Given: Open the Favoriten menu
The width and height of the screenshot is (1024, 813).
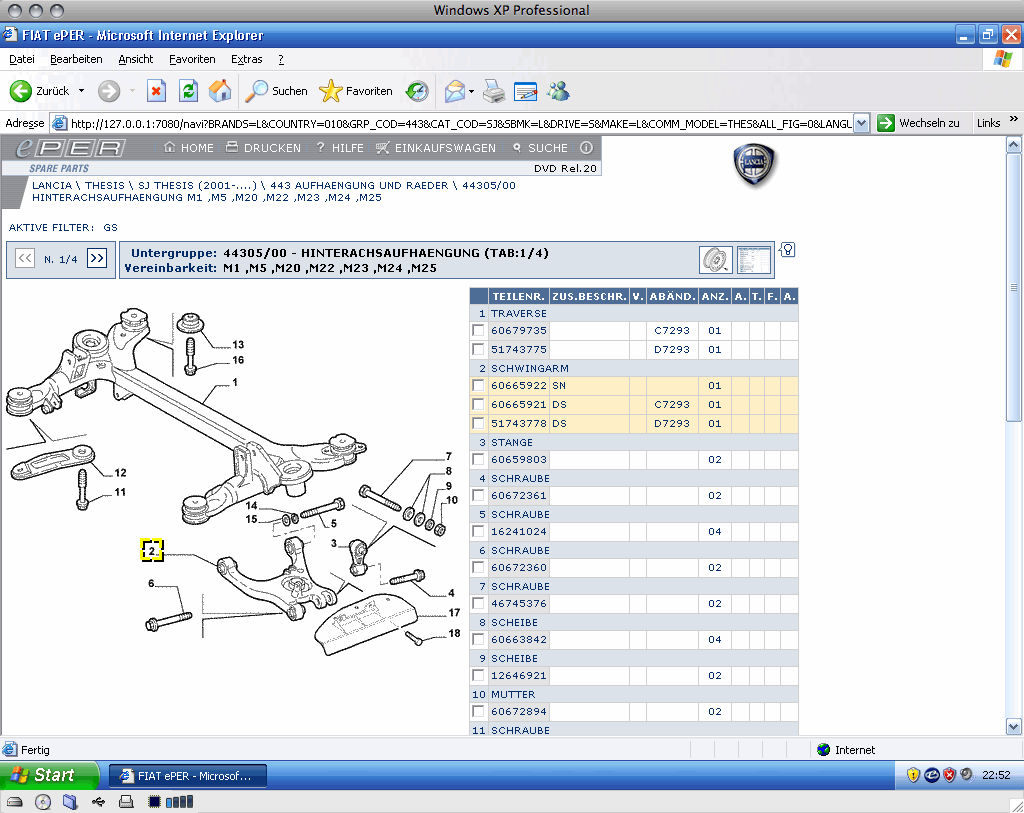Looking at the screenshot, I should click(x=192, y=59).
